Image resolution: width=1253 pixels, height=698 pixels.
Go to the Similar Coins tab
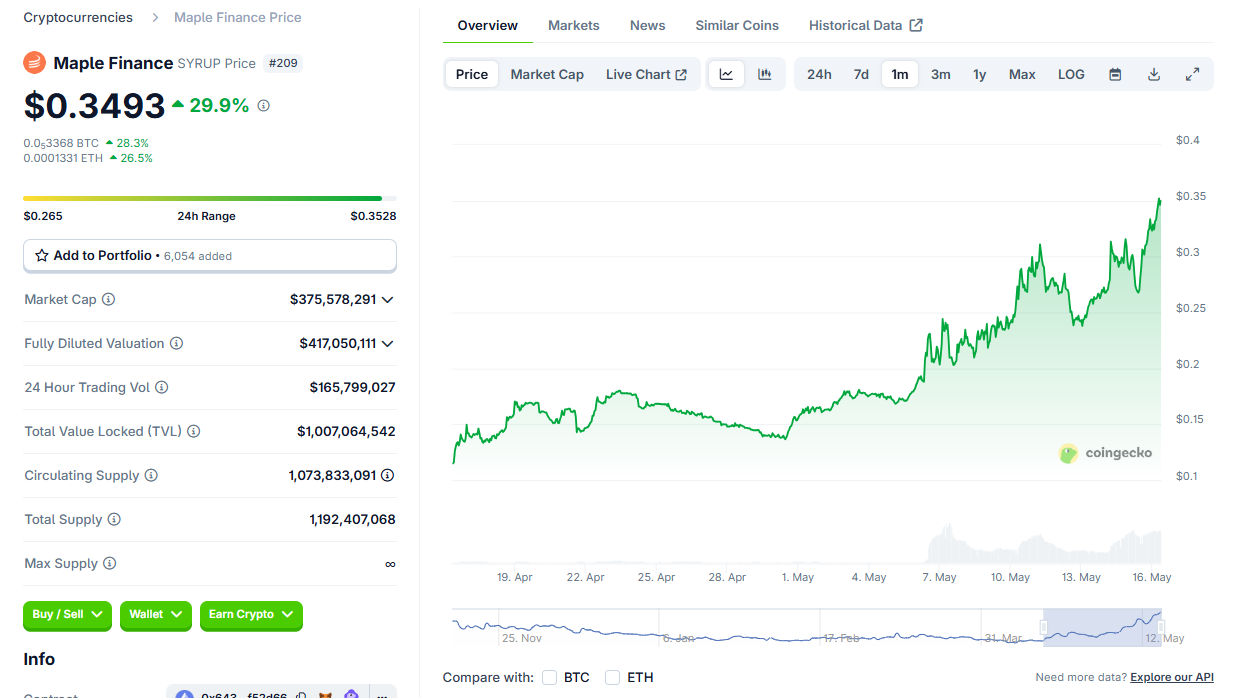(x=737, y=25)
